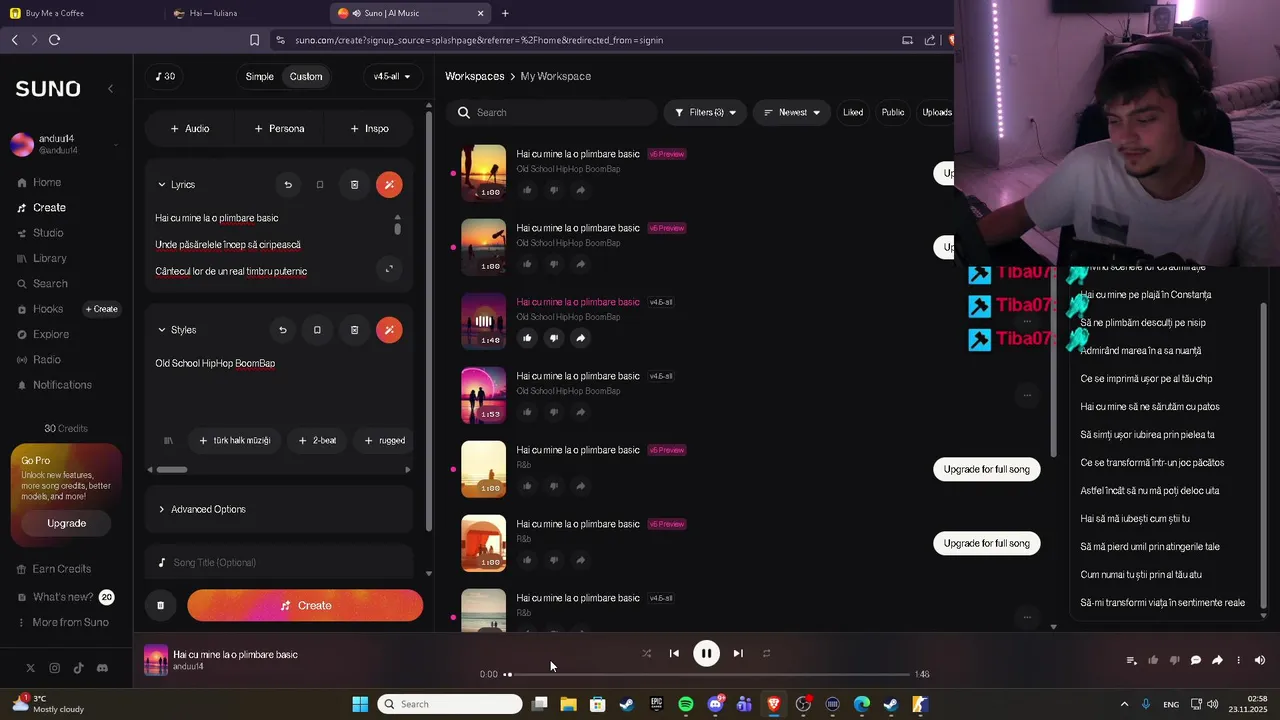Viewport: 1280px width, 720px height.
Task: Toggle shuffle in the player
Action: 646,653
